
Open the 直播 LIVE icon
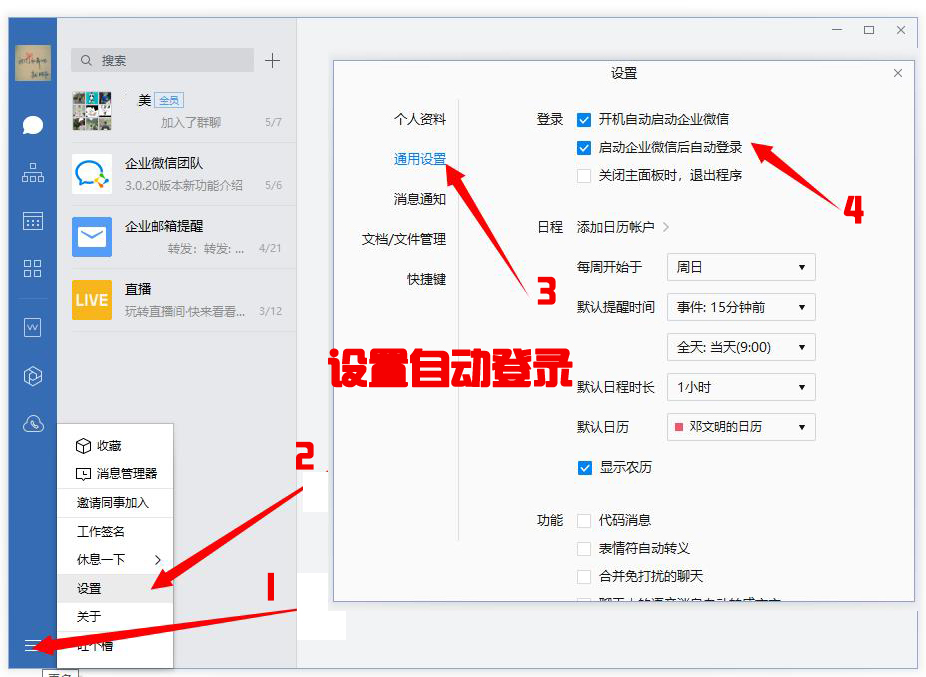pos(92,300)
